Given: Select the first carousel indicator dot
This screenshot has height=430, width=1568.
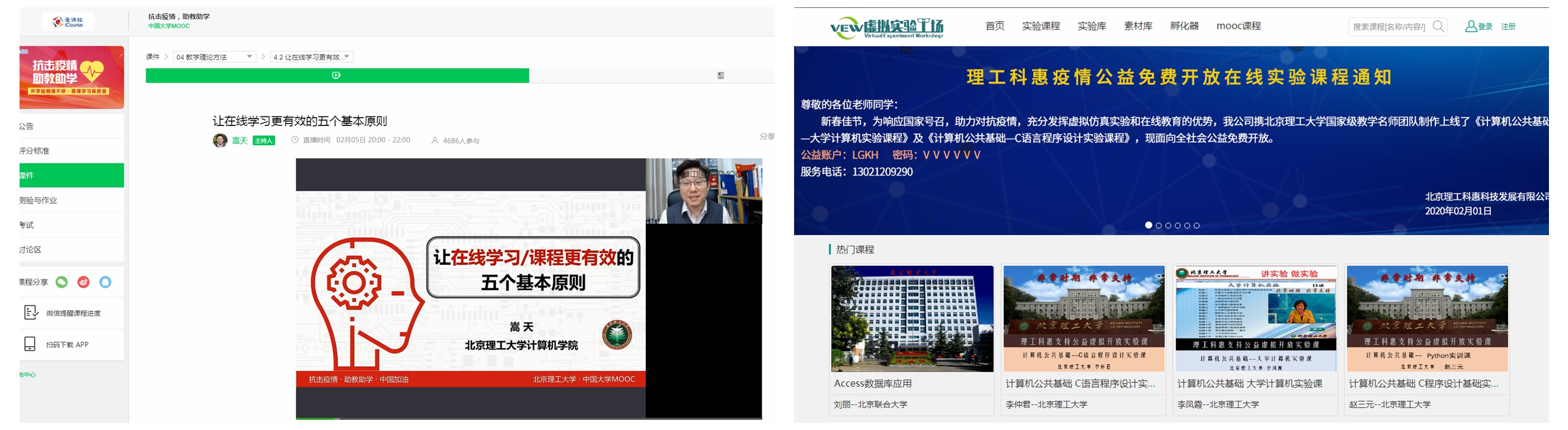Looking at the screenshot, I should [1149, 225].
